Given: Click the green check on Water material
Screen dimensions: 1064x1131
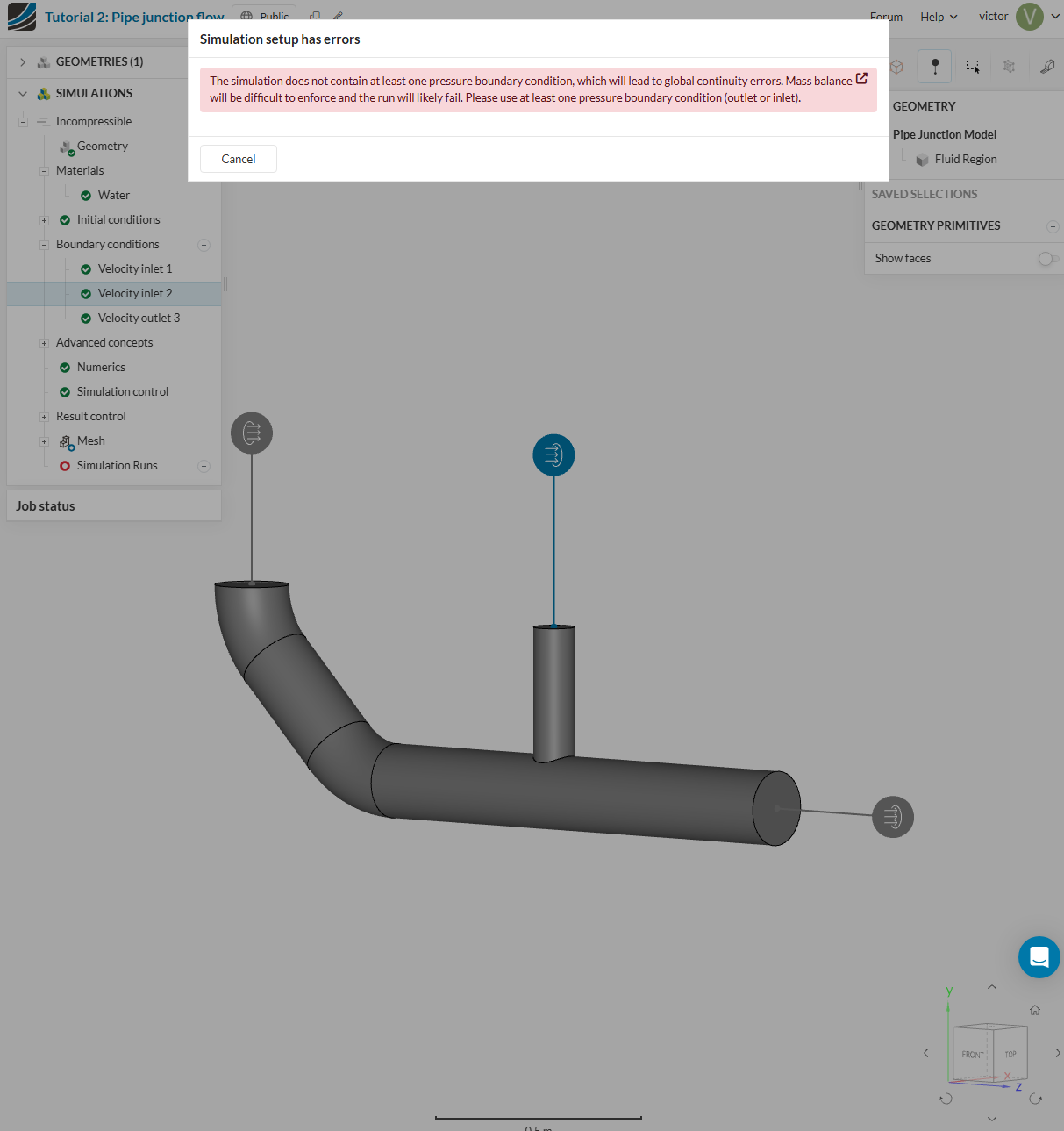Looking at the screenshot, I should tap(85, 195).
